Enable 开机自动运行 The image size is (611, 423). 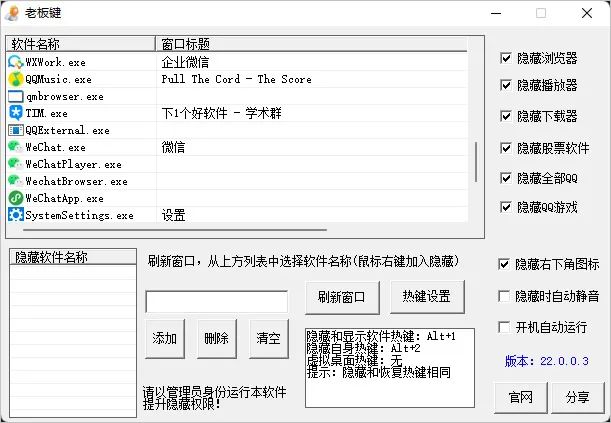pyautogui.click(x=504, y=327)
